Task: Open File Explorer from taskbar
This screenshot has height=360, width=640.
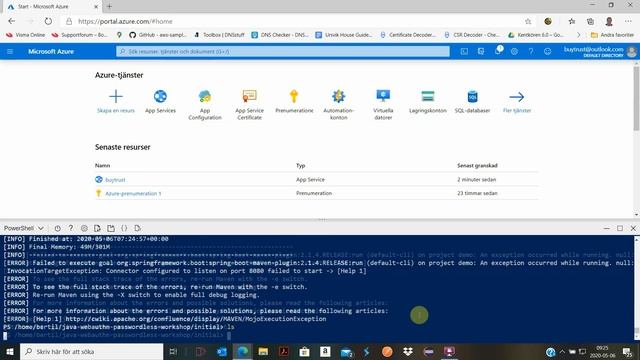Action: pos(263,351)
